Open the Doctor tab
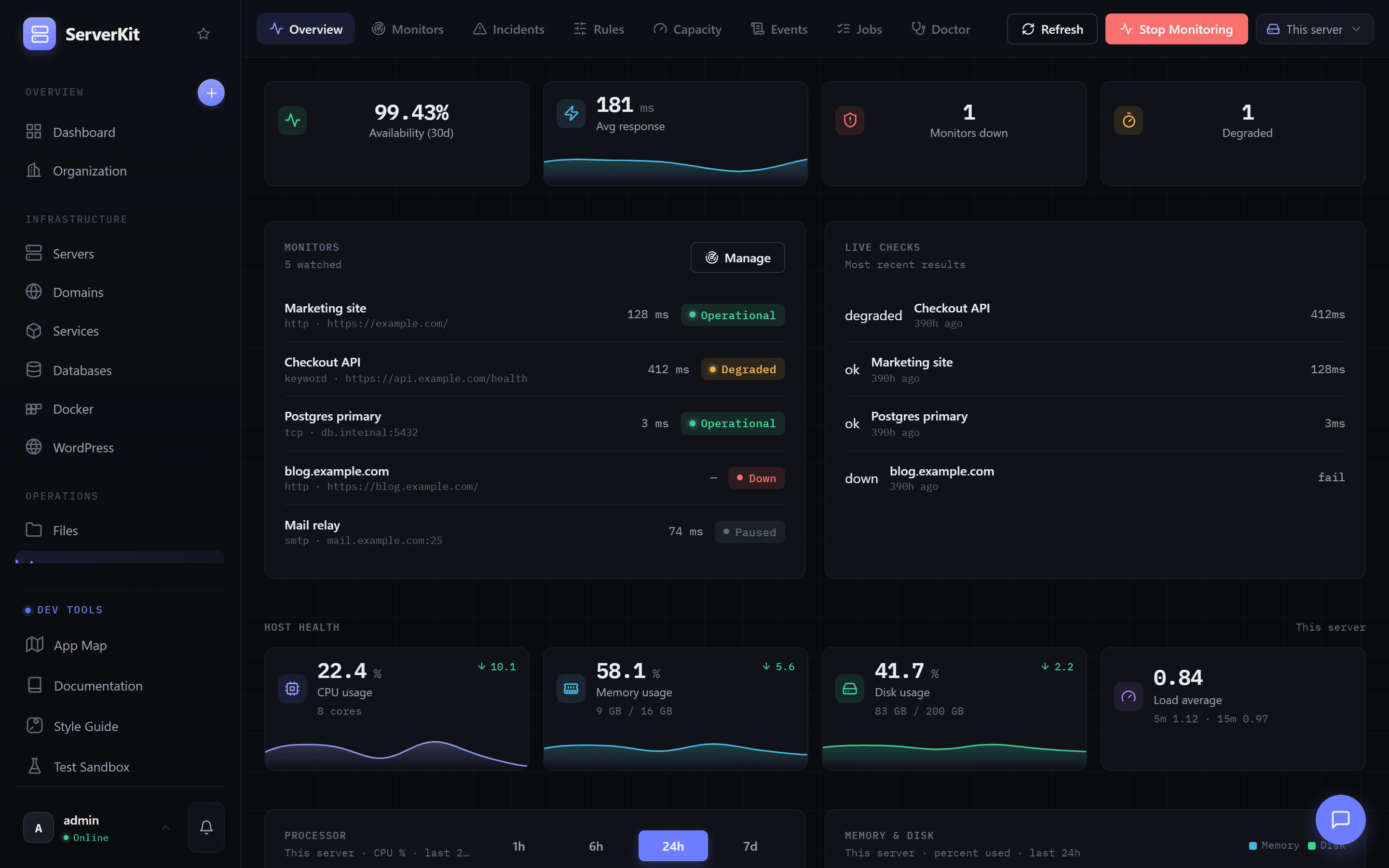1389x868 pixels. click(941, 29)
